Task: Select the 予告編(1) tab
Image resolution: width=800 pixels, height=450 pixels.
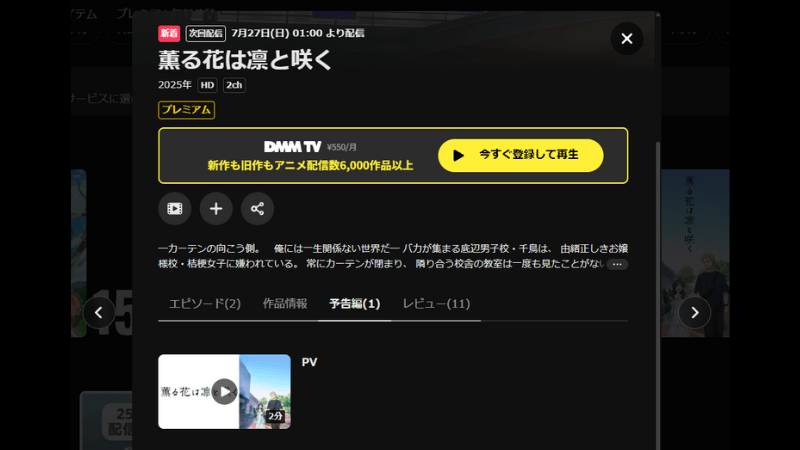Action: [x=355, y=304]
